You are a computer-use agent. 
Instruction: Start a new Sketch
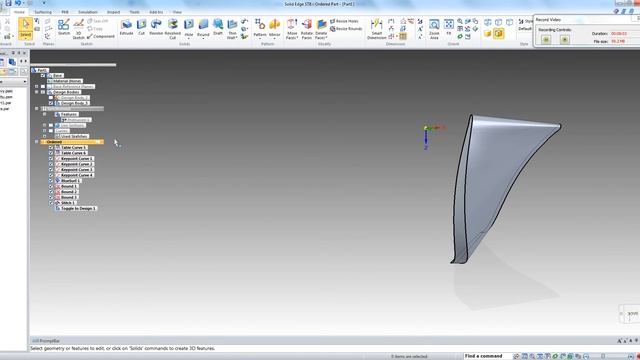[64, 28]
